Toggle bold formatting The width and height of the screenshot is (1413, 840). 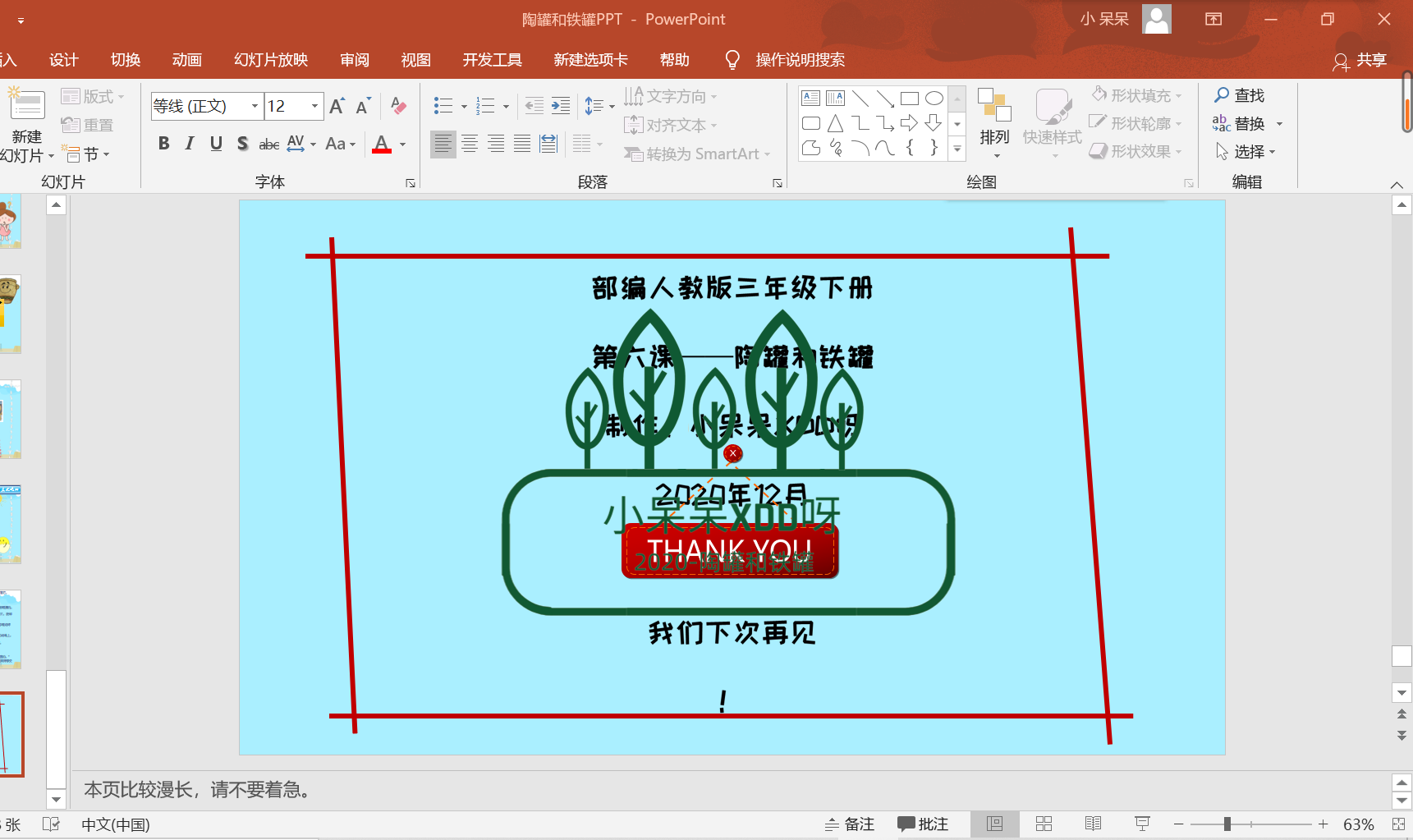(163, 144)
